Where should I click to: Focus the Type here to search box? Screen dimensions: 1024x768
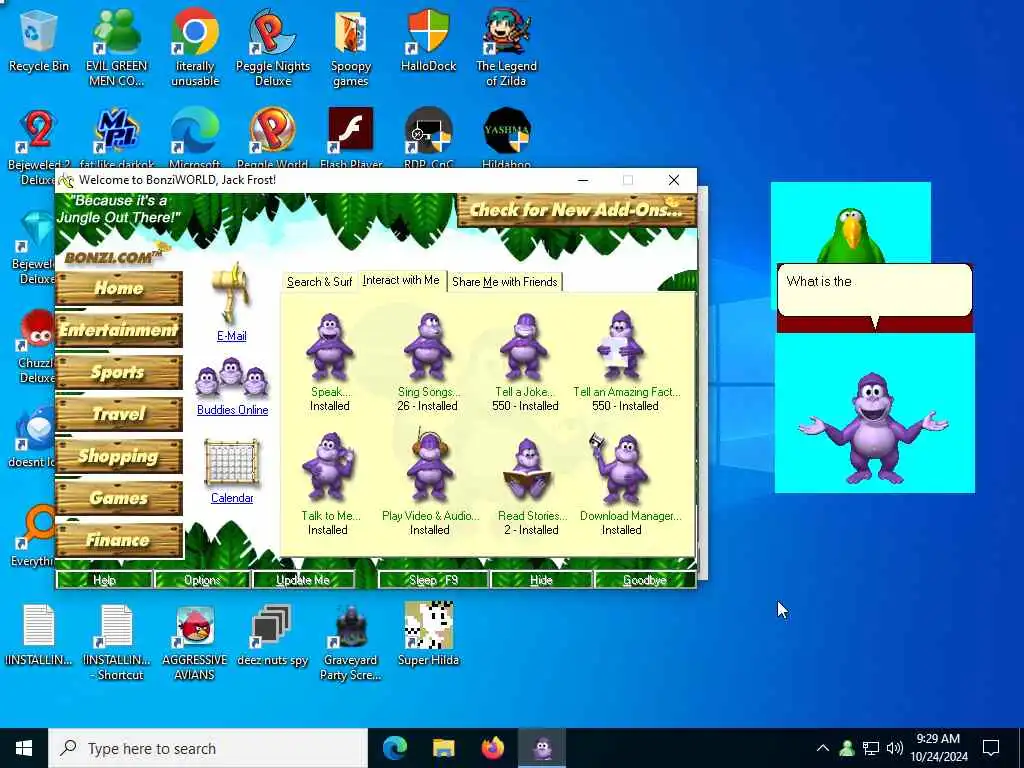click(208, 748)
